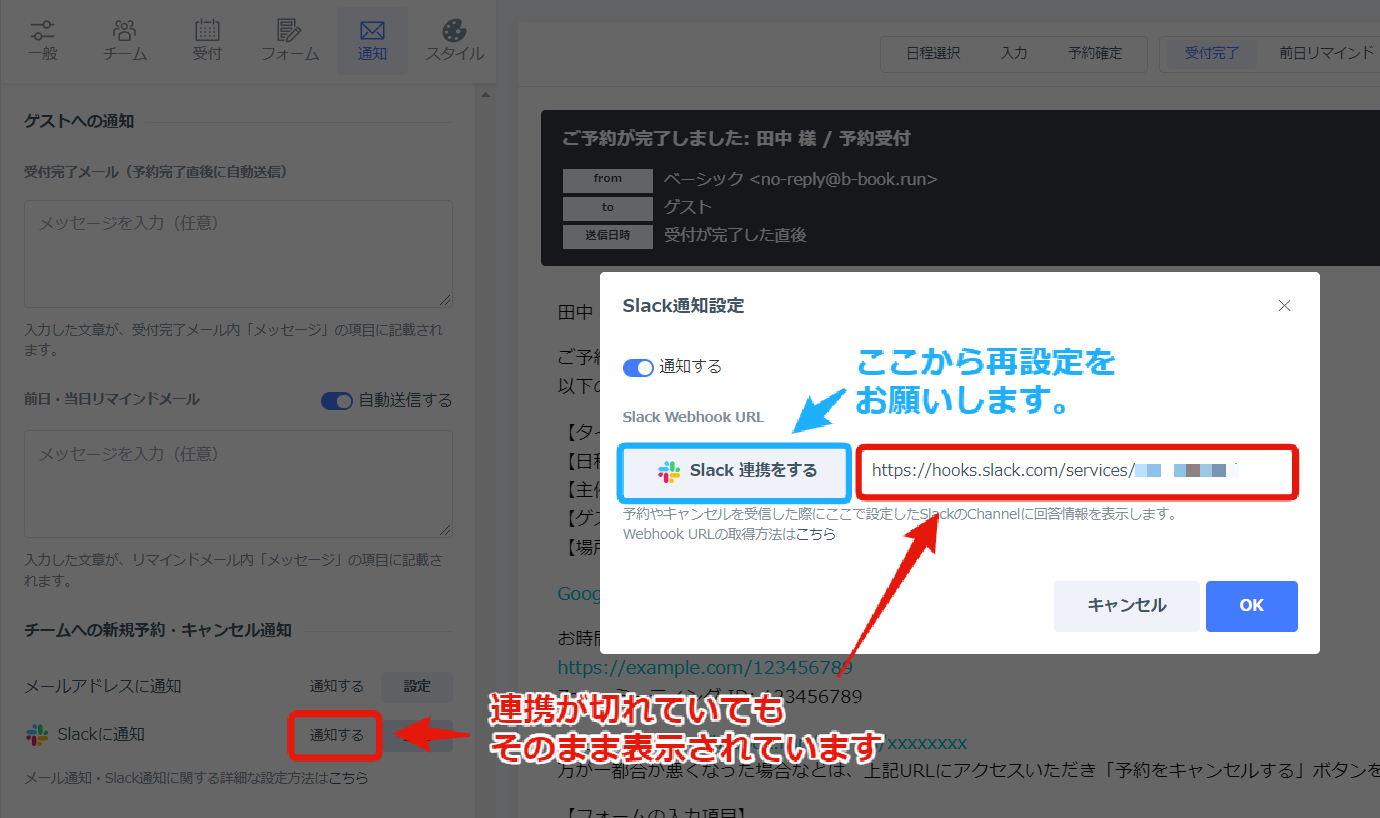Click the 受付完了メール message textarea
The image size is (1380, 818).
pyautogui.click(x=238, y=254)
